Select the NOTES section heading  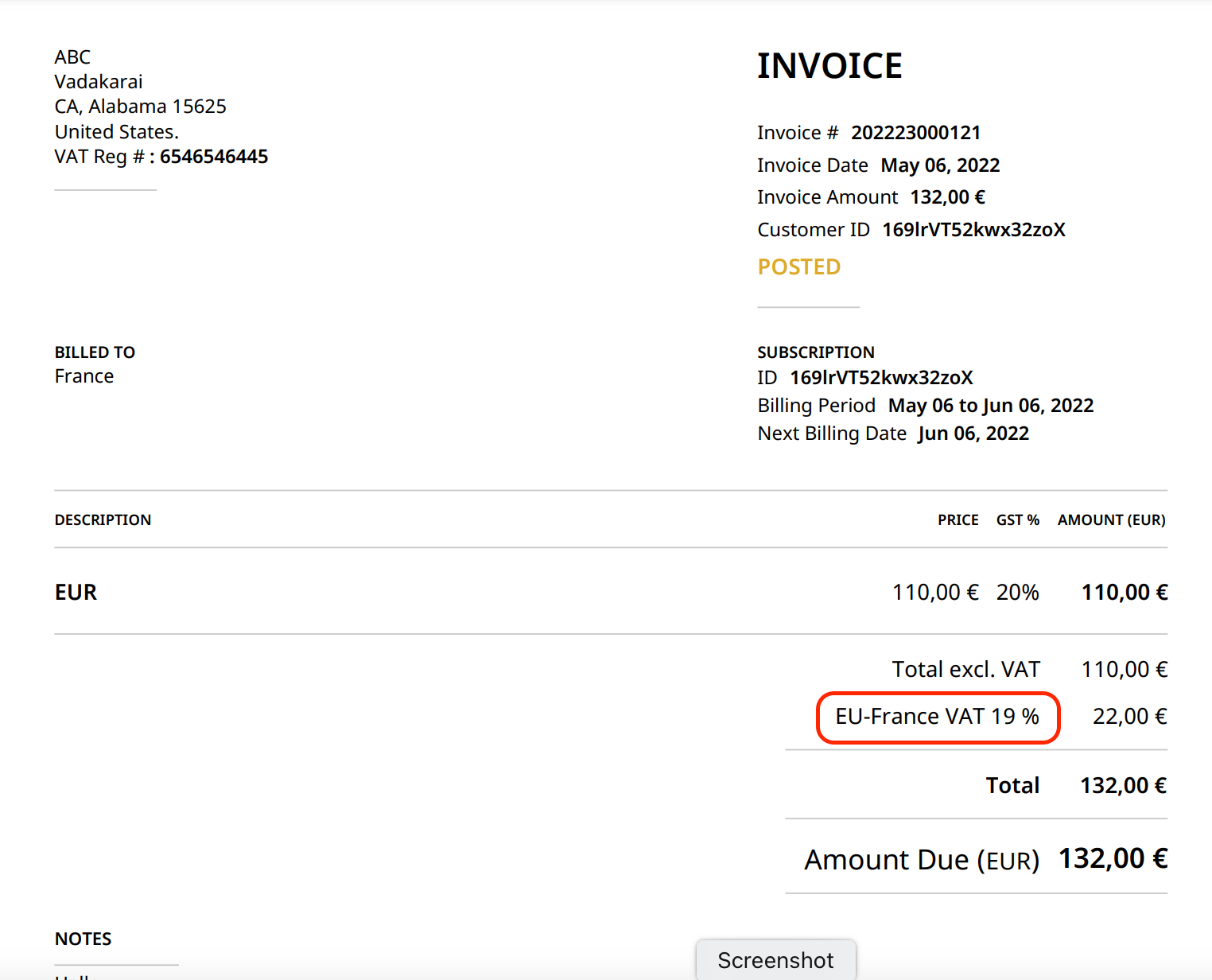pos(83,939)
